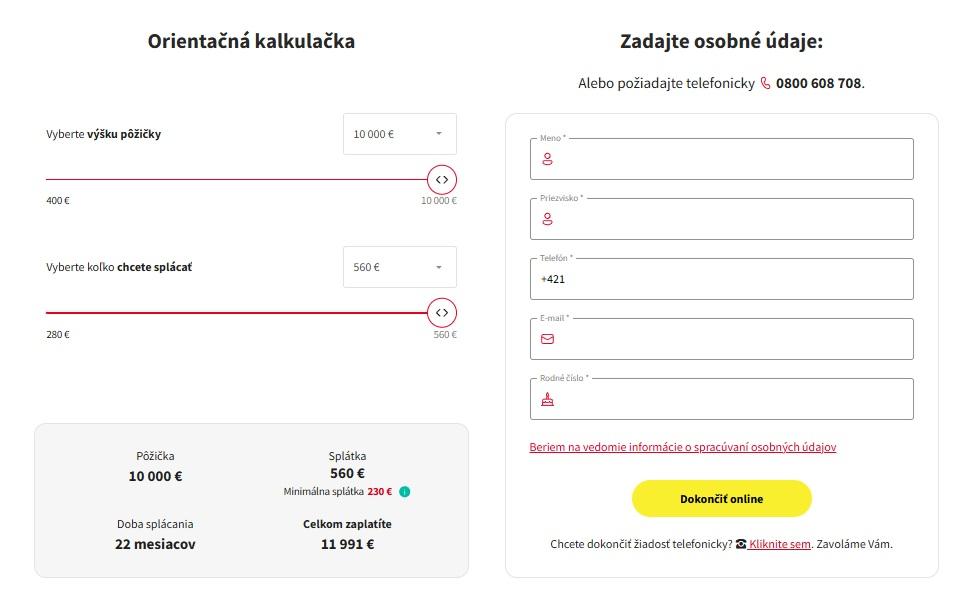The image size is (979, 611).
Task: Click the monthly payment slider handle
Action: click(442, 313)
